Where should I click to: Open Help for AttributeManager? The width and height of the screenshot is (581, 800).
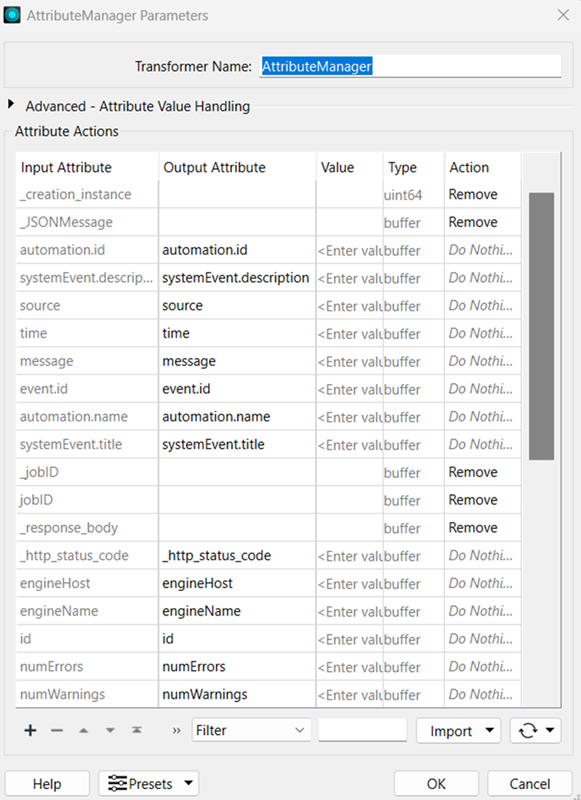(47, 783)
